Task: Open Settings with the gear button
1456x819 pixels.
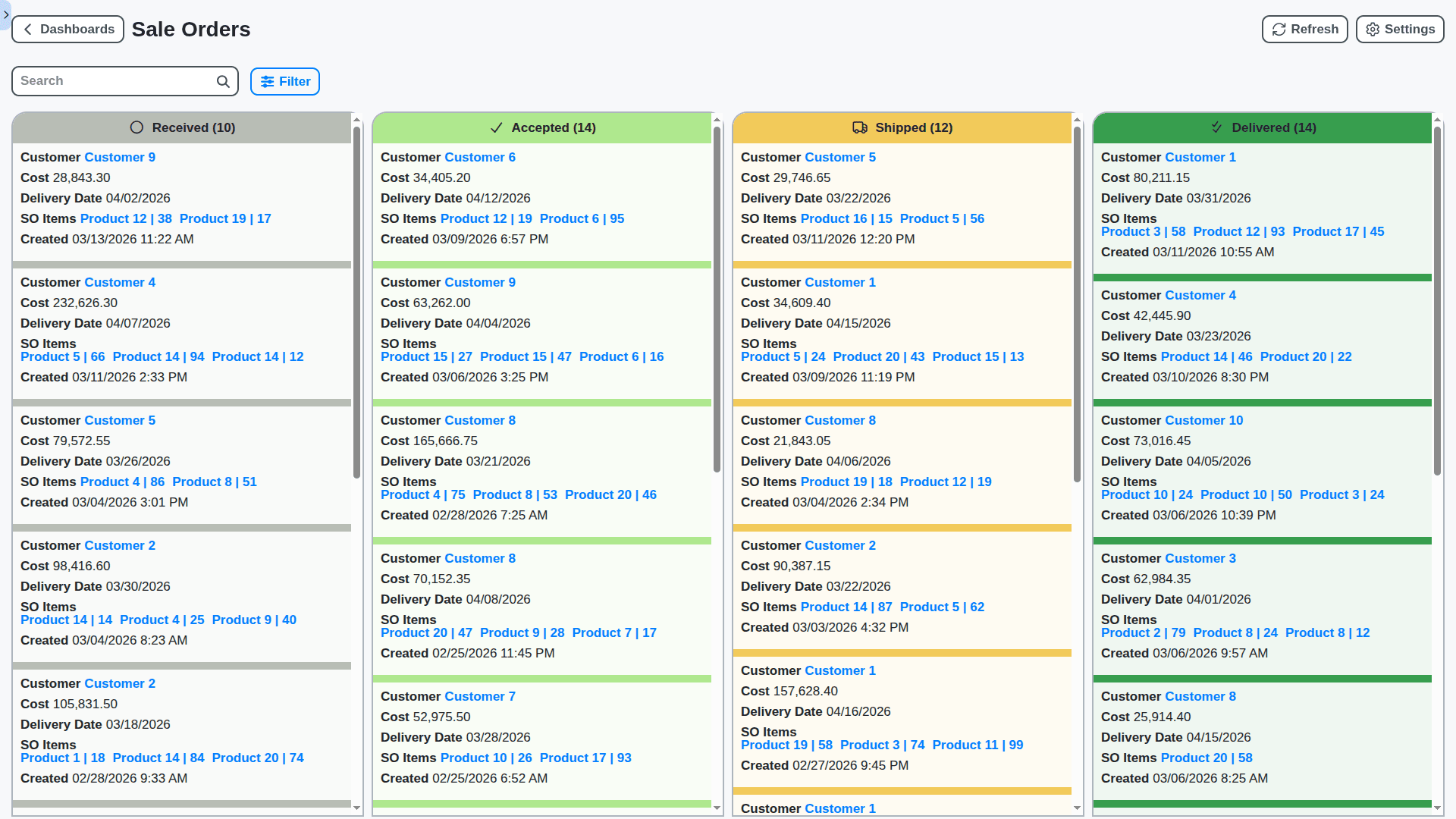Action: coord(1399,30)
